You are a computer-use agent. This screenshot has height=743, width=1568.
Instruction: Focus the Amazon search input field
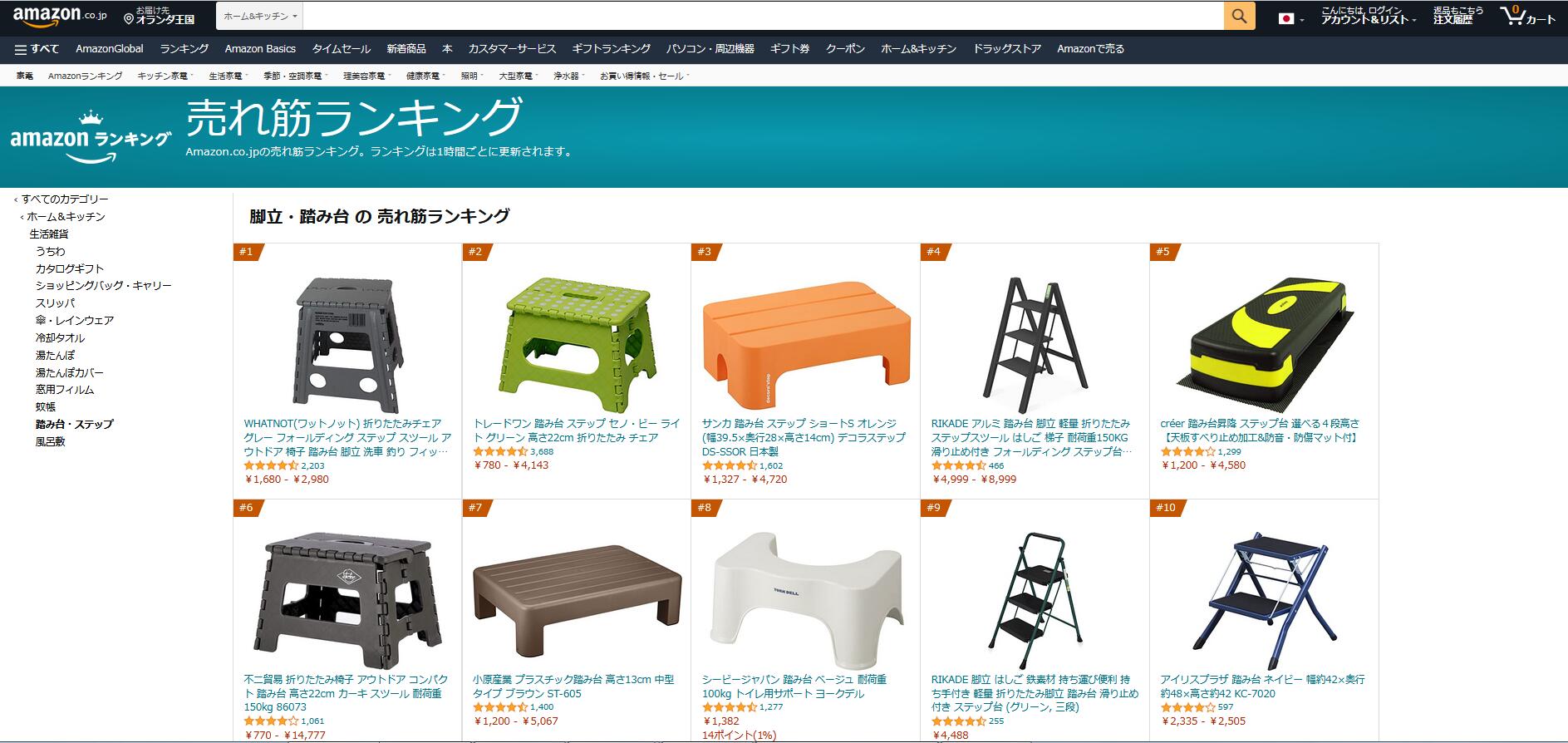pos(764,16)
